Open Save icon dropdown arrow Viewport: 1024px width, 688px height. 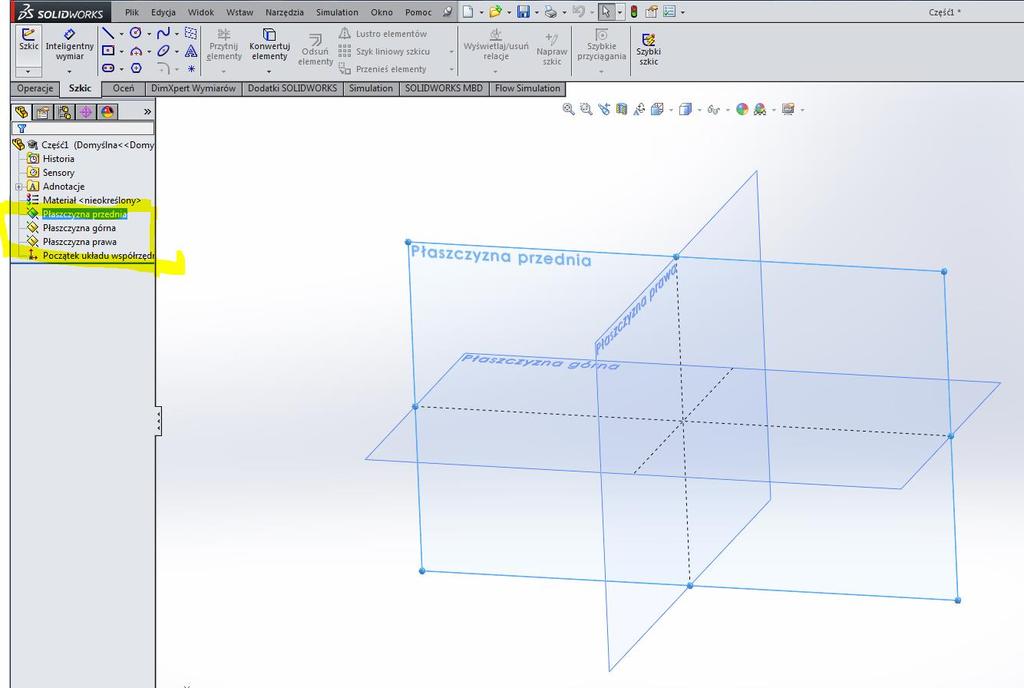coord(536,12)
